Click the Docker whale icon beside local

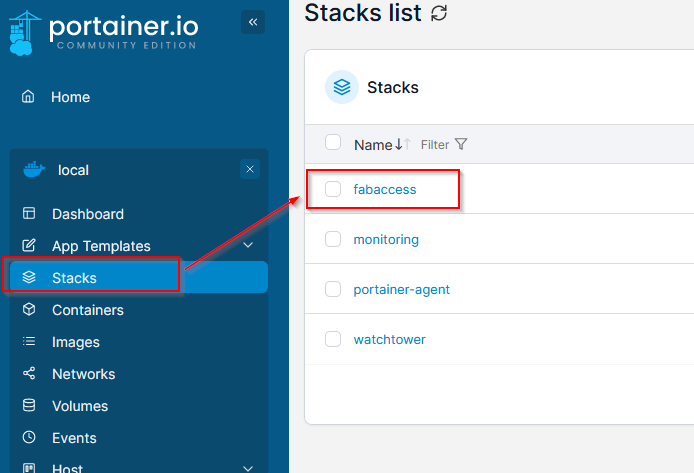click(x=34, y=169)
